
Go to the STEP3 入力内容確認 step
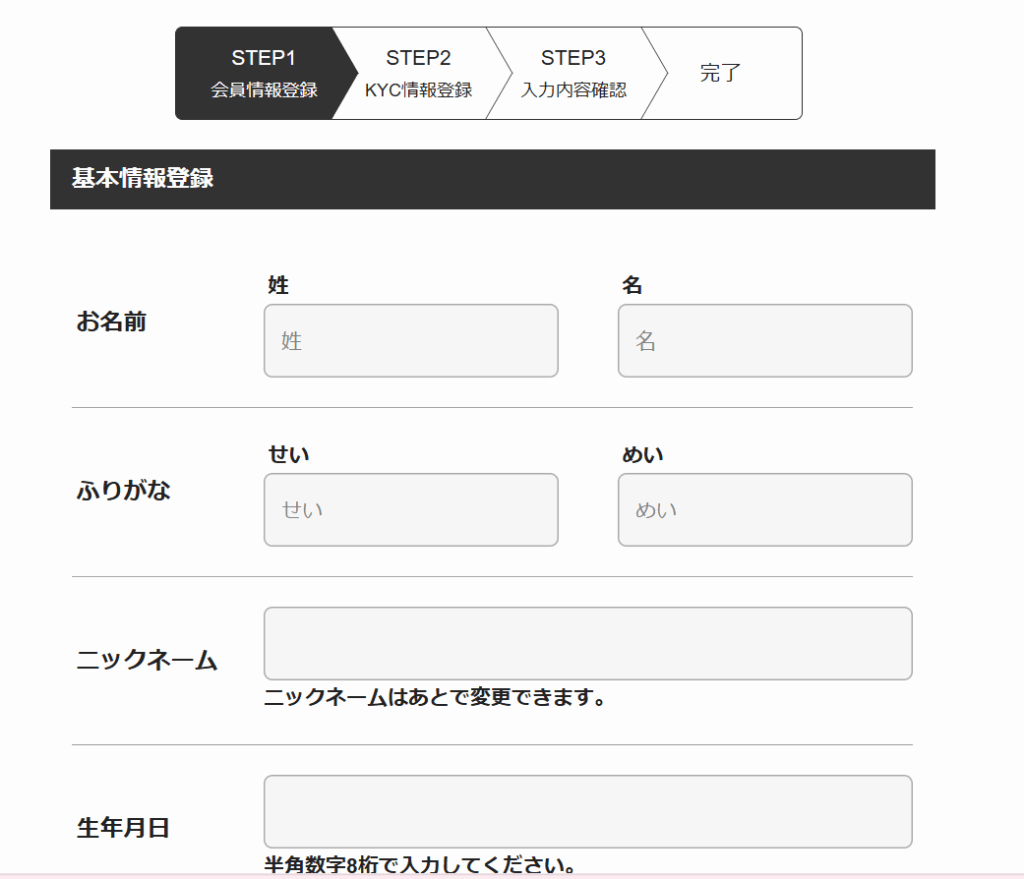pyautogui.click(x=573, y=73)
